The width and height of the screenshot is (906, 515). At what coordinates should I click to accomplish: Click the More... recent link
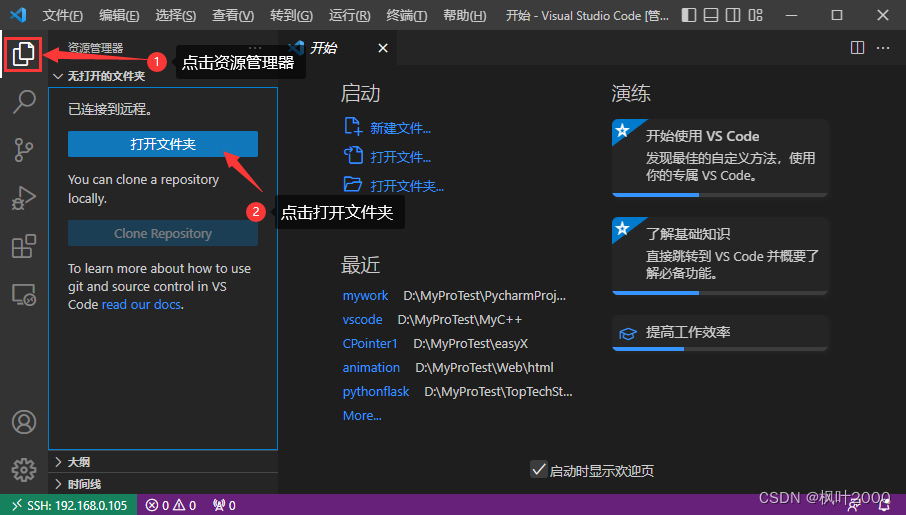(362, 416)
